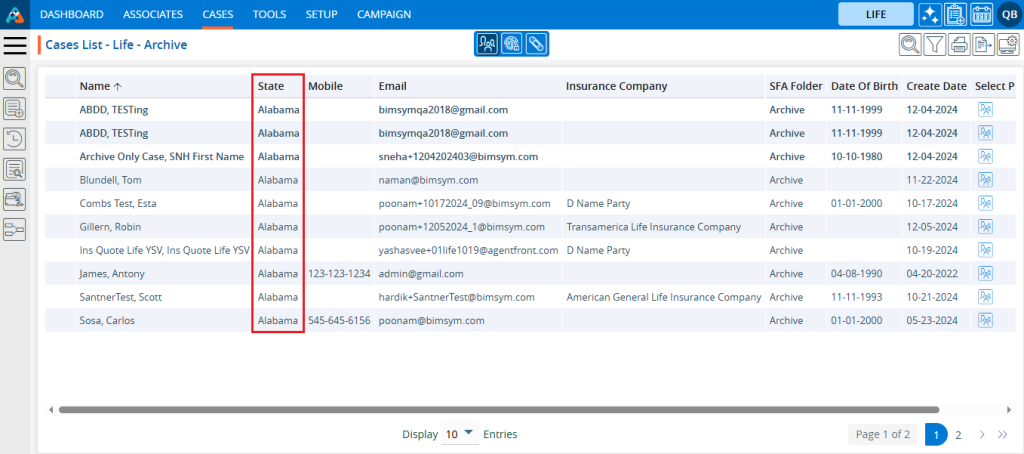This screenshot has height=454, width=1024.
Task: Click Select P icon for Blundell, Tom
Action: pyautogui.click(x=985, y=180)
